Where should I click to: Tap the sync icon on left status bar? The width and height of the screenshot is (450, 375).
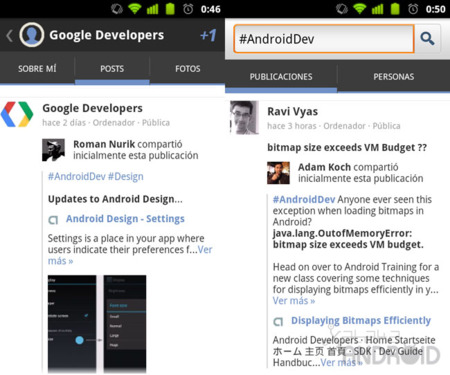[x=117, y=9]
